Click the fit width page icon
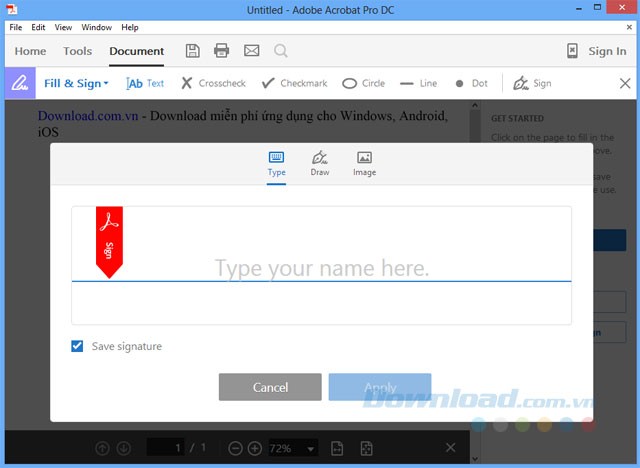The width and height of the screenshot is (640, 468). pyautogui.click(x=337, y=448)
